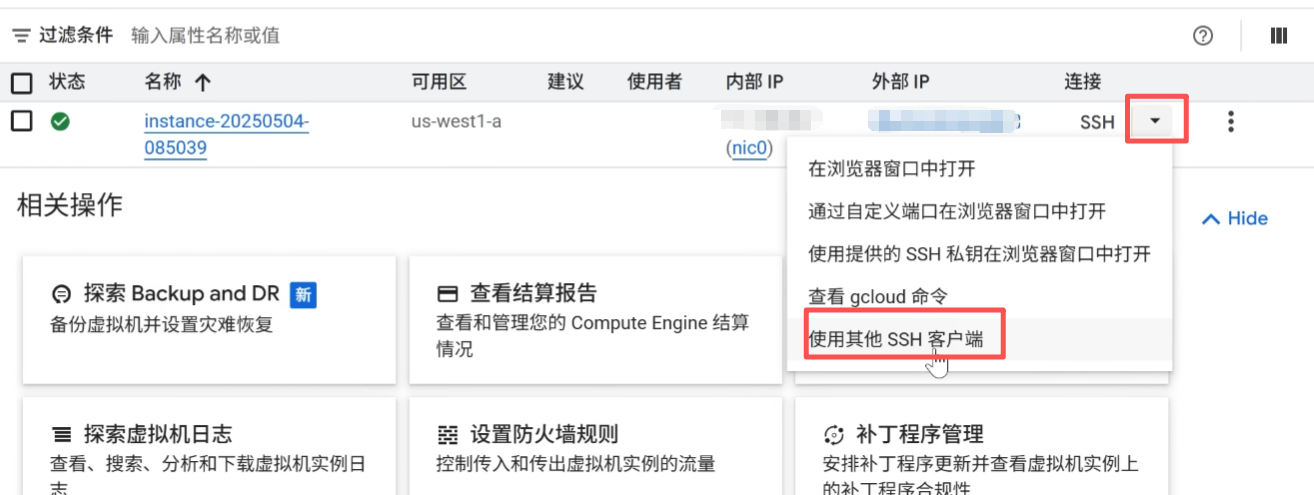Collapse related actions with Hide
This screenshot has height=495, width=1314.
tap(1235, 219)
